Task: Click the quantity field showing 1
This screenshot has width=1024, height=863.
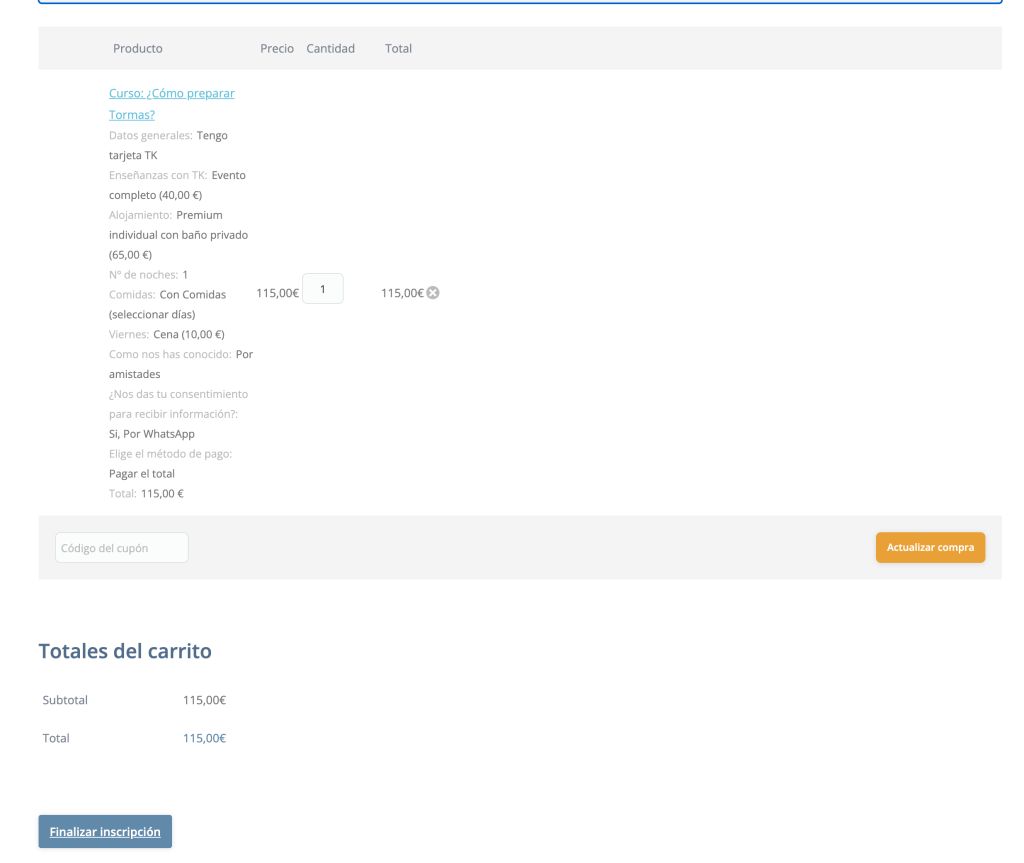Action: click(323, 289)
